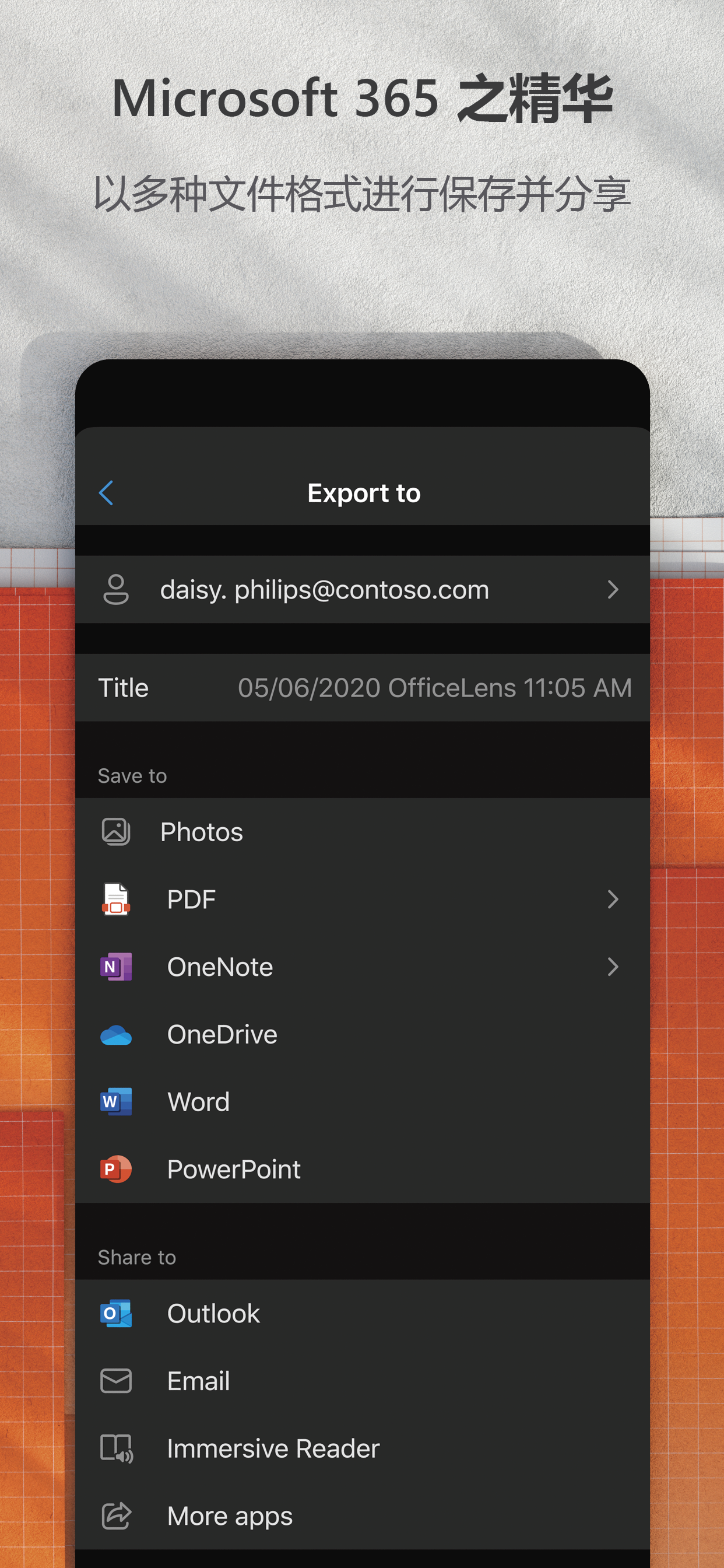The height and width of the screenshot is (1568, 724).
Task: Choose PDF as save format
Action: coord(363,899)
